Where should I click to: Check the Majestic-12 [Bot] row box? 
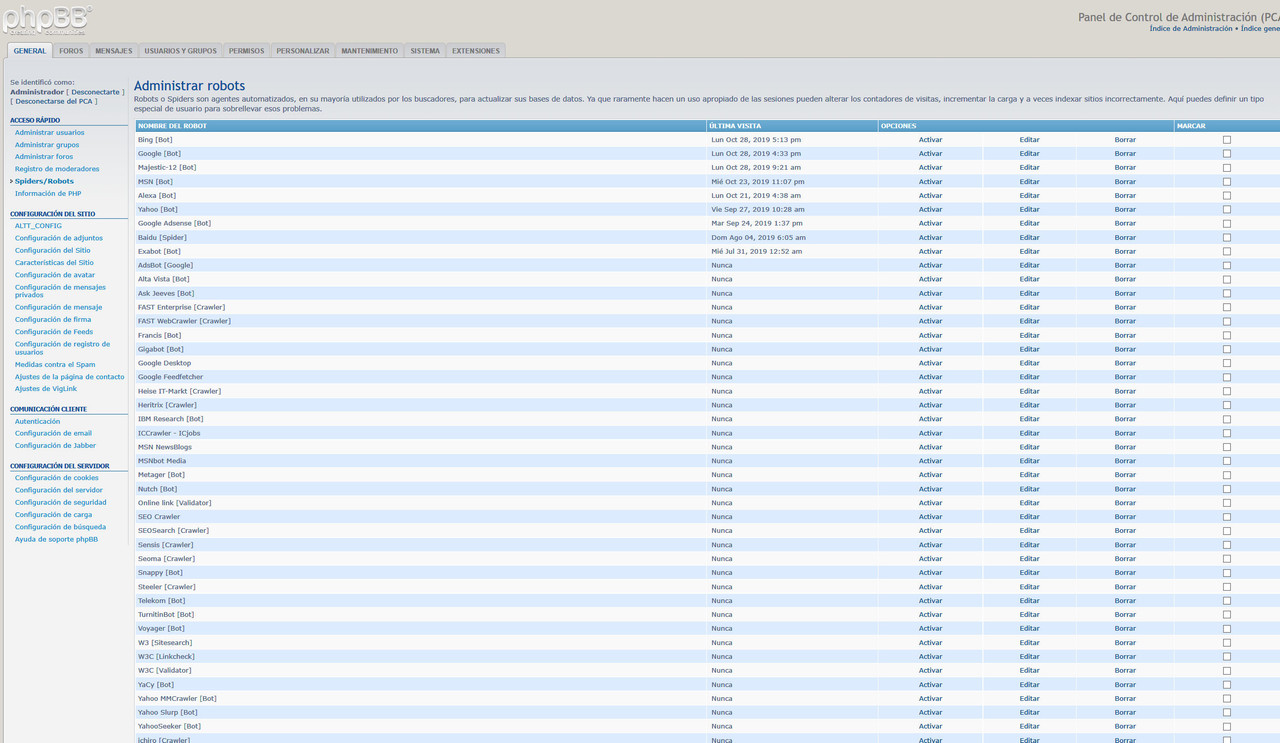click(1227, 168)
